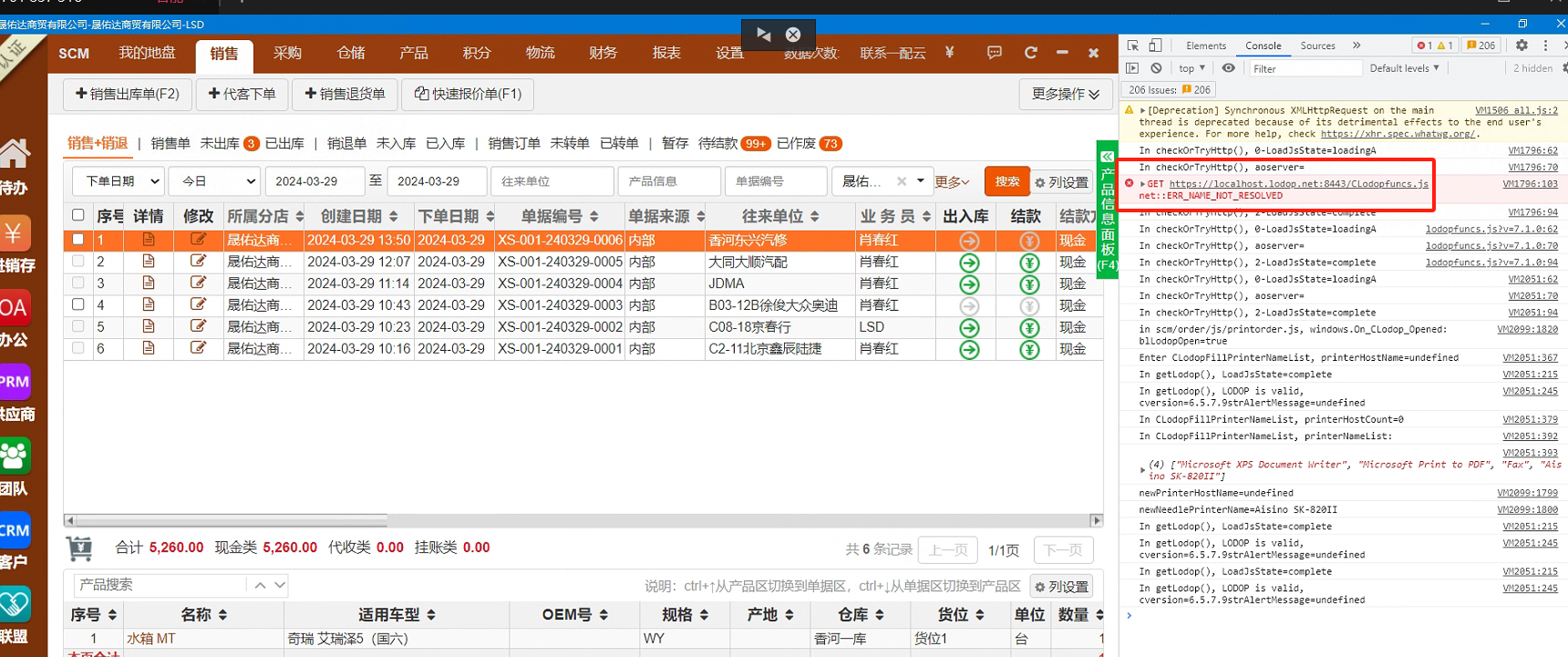Check the checkbox for row 4
Viewport: 1568px width, 657px height.
pos(78,304)
